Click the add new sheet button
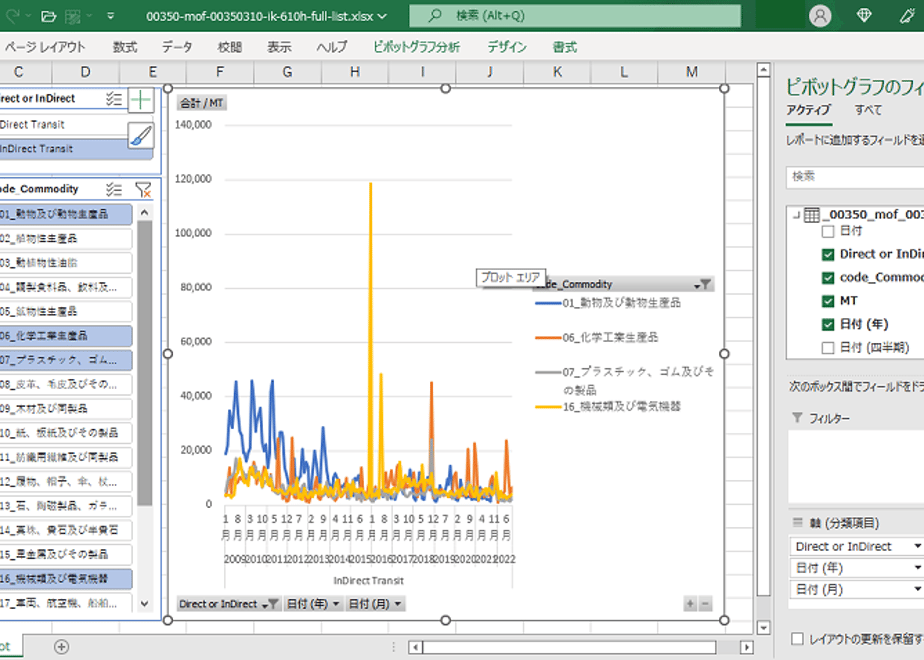The height and width of the screenshot is (660, 924). tap(61, 647)
